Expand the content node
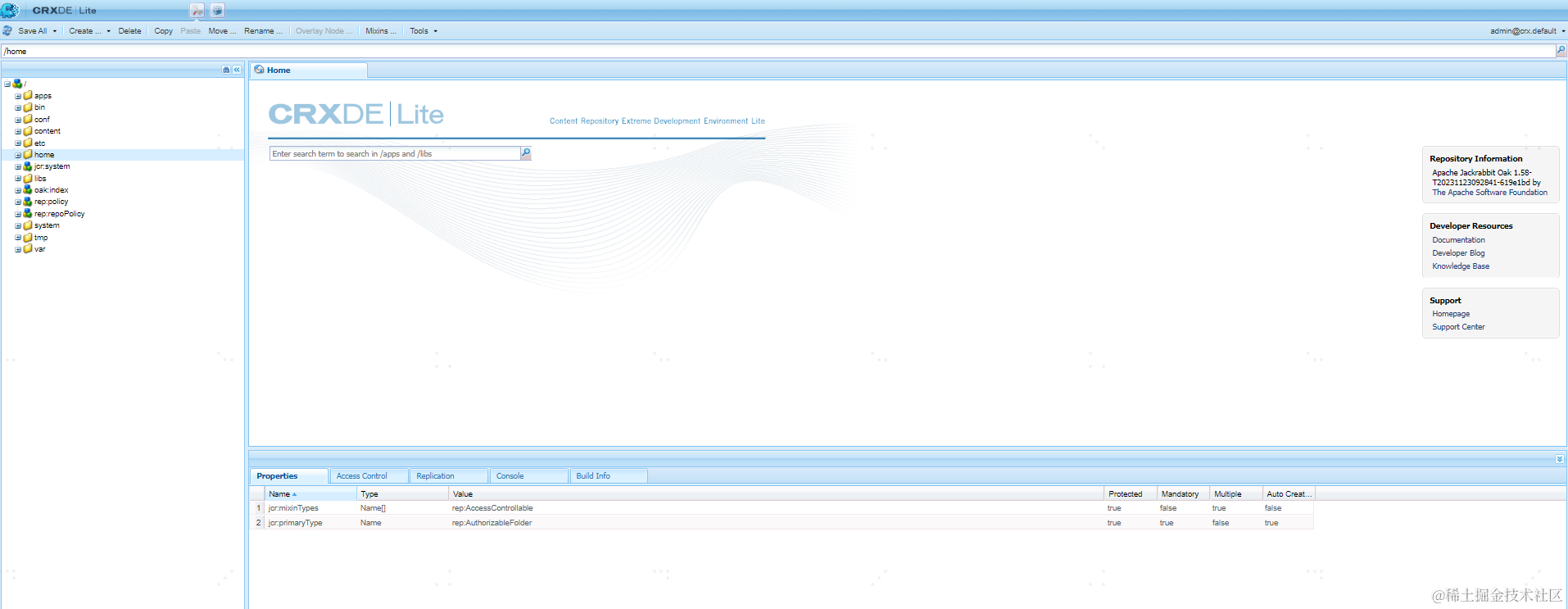The height and width of the screenshot is (609, 1568). click(18, 131)
